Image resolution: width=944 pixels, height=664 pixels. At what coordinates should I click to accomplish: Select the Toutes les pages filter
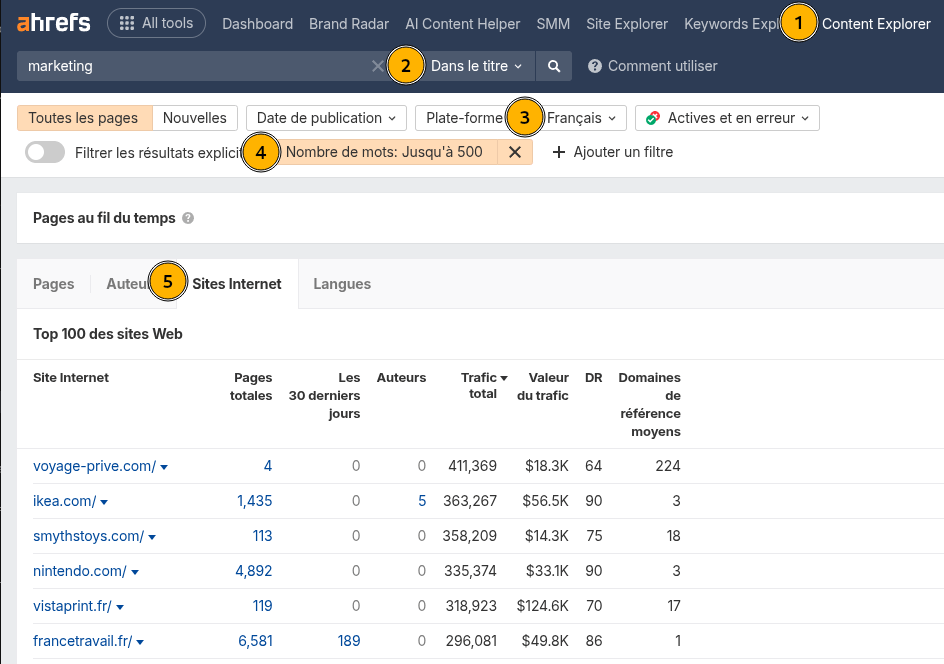pos(84,118)
